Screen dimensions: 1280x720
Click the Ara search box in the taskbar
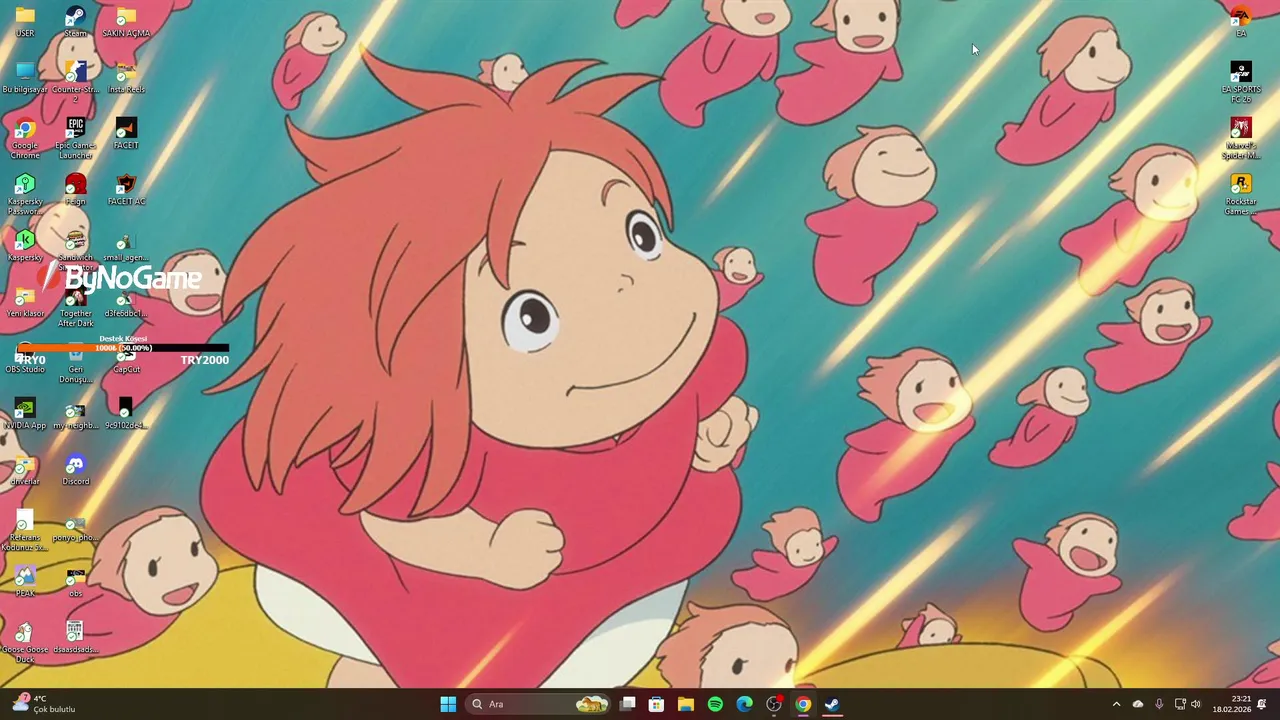coord(540,704)
